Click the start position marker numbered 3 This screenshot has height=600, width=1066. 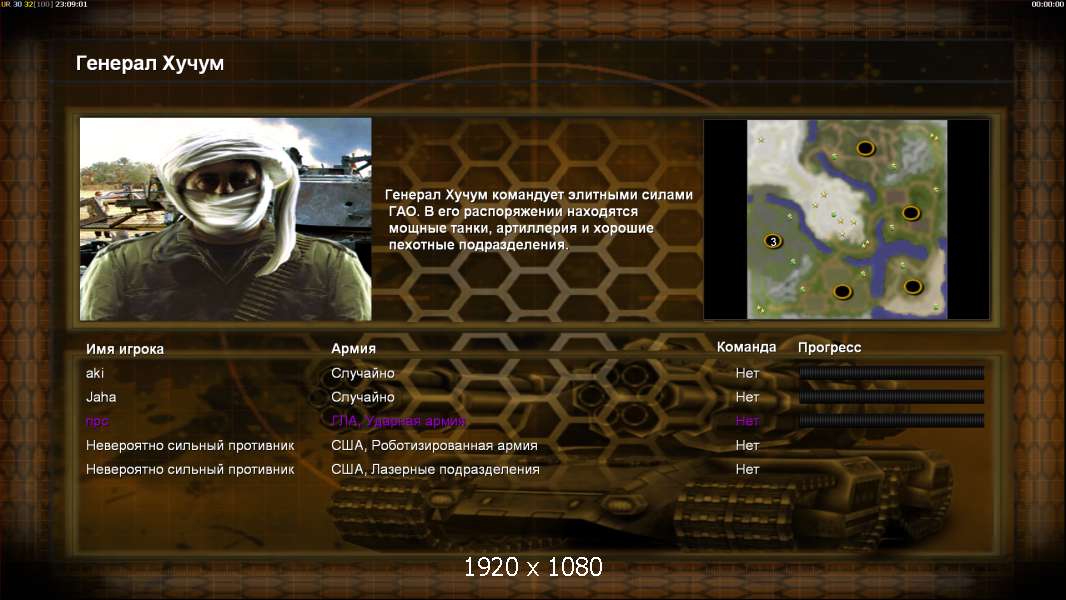[773, 241]
